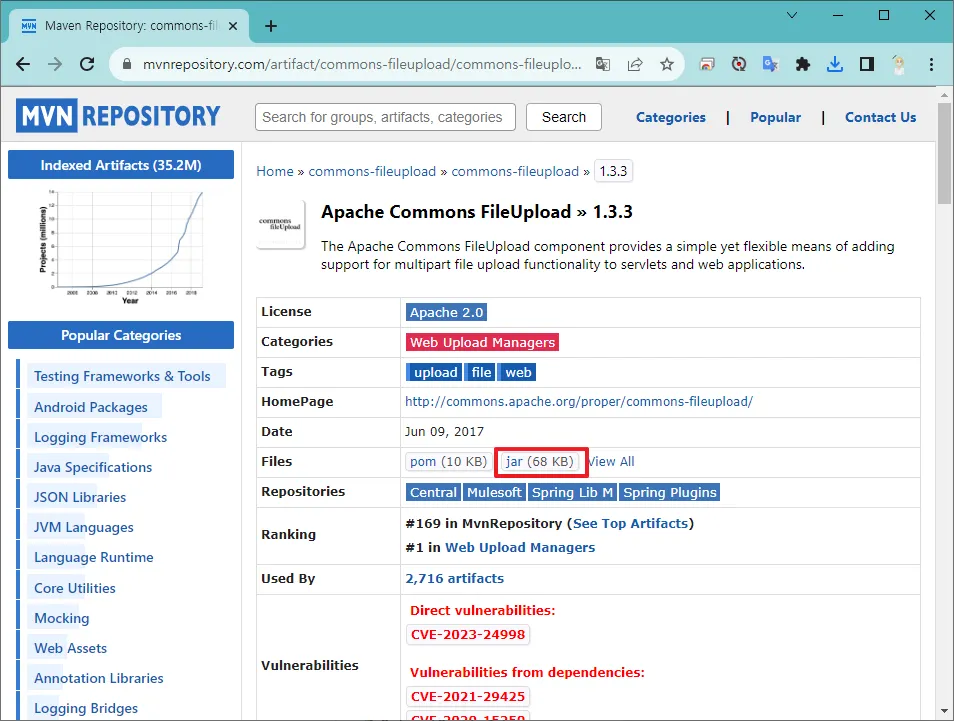Open the profile avatar icon

click(899, 64)
